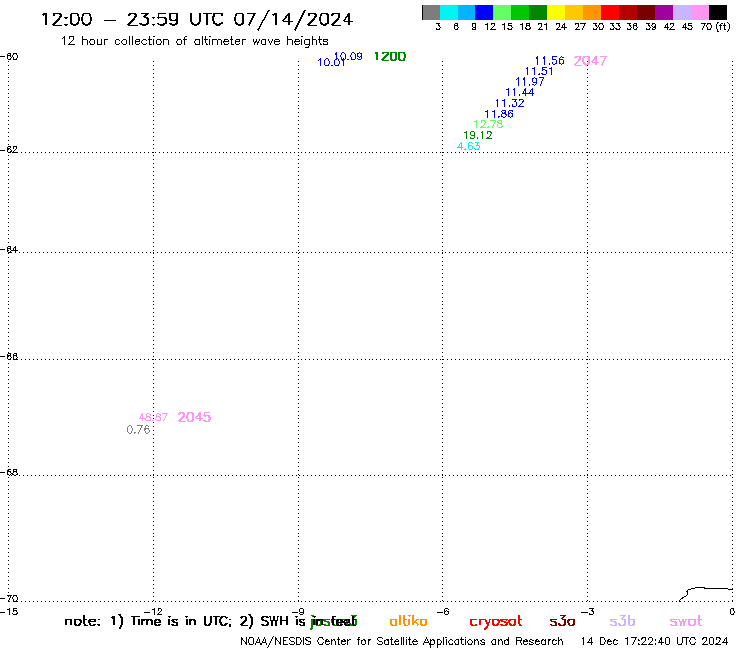
Task: Select the 11.51 wave height value
Action: point(539,71)
